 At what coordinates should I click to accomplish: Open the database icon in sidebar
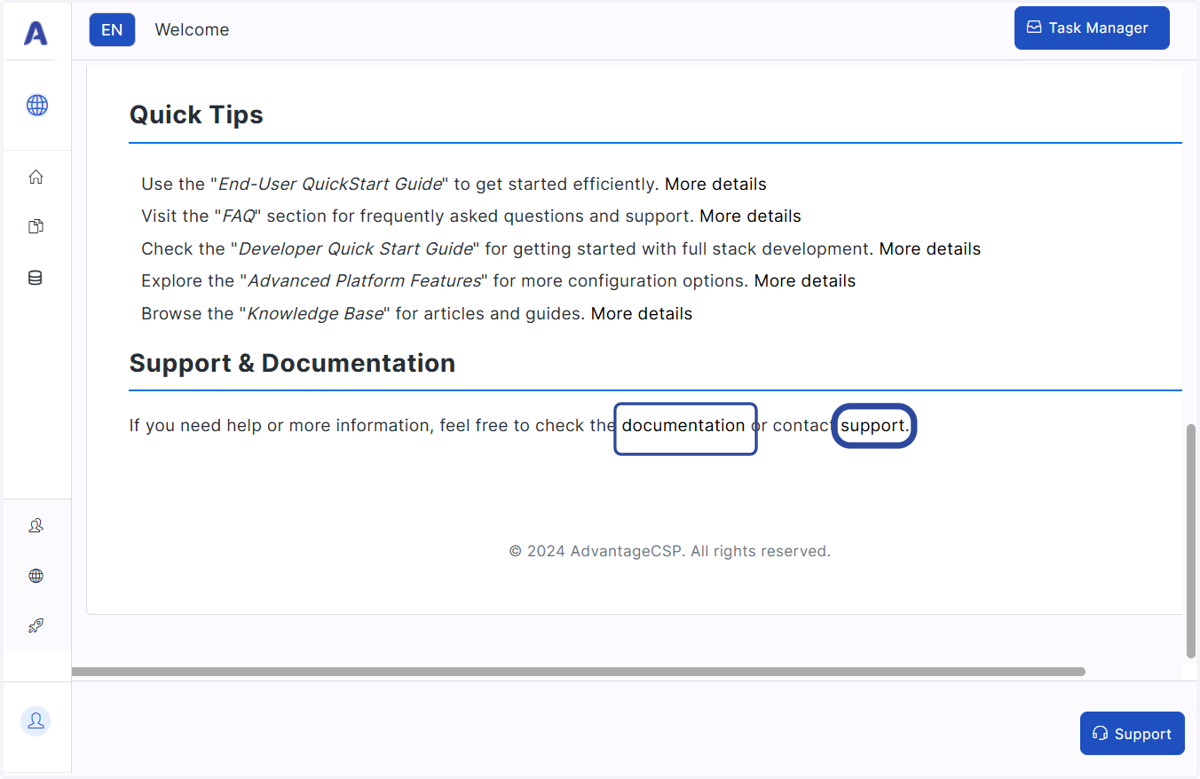[x=36, y=278]
